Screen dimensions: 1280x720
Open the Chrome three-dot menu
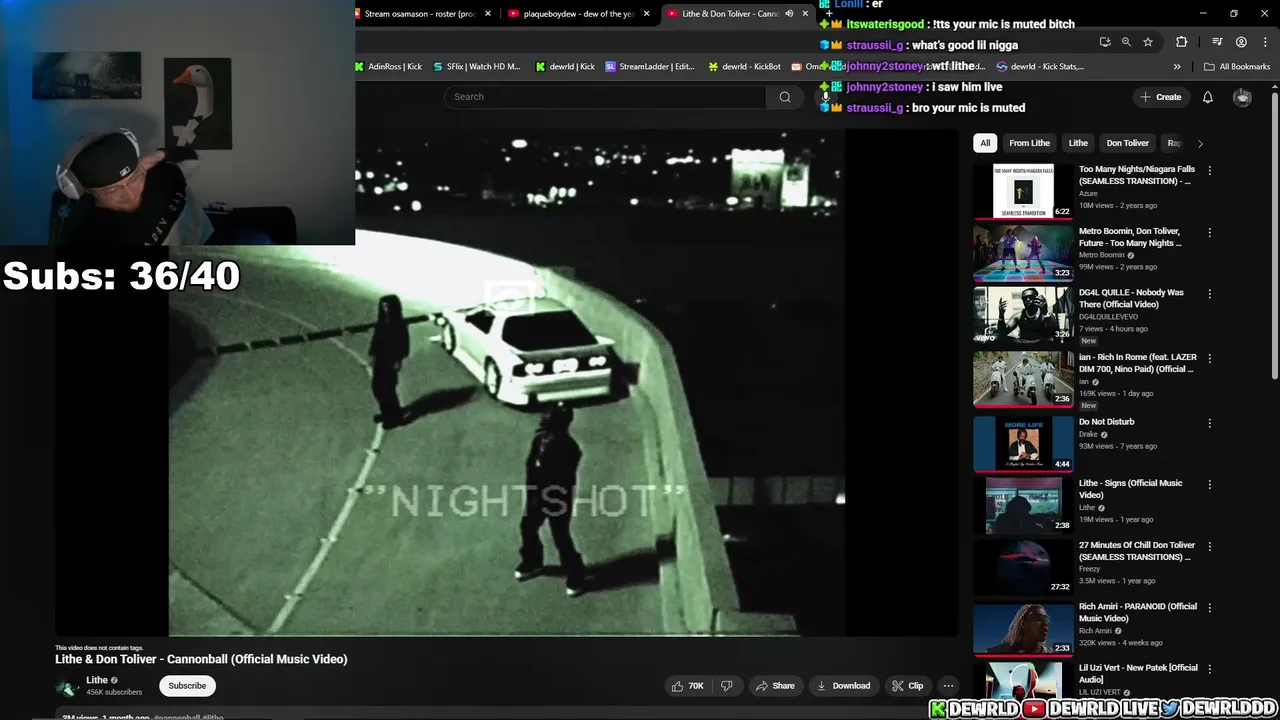(1264, 42)
